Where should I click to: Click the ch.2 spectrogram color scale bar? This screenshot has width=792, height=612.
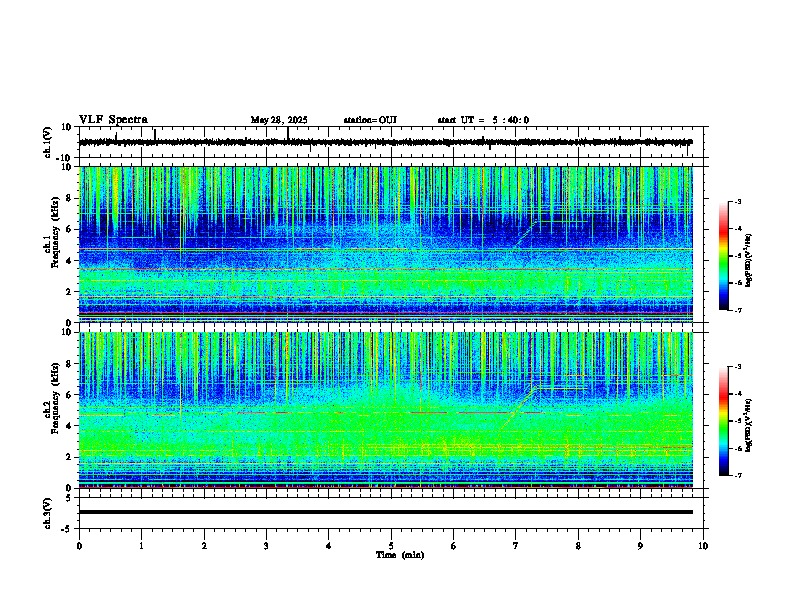723,421
